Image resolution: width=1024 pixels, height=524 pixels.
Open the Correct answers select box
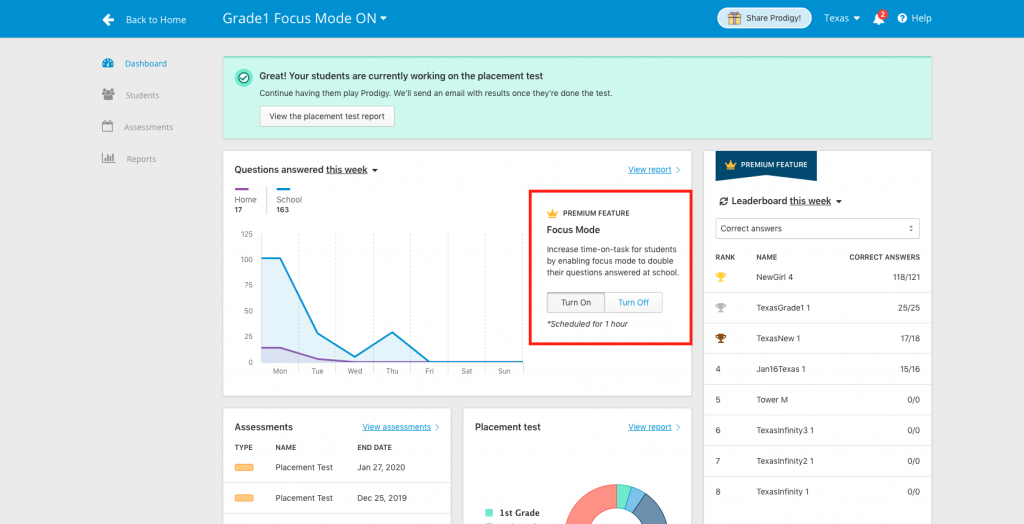coord(817,229)
